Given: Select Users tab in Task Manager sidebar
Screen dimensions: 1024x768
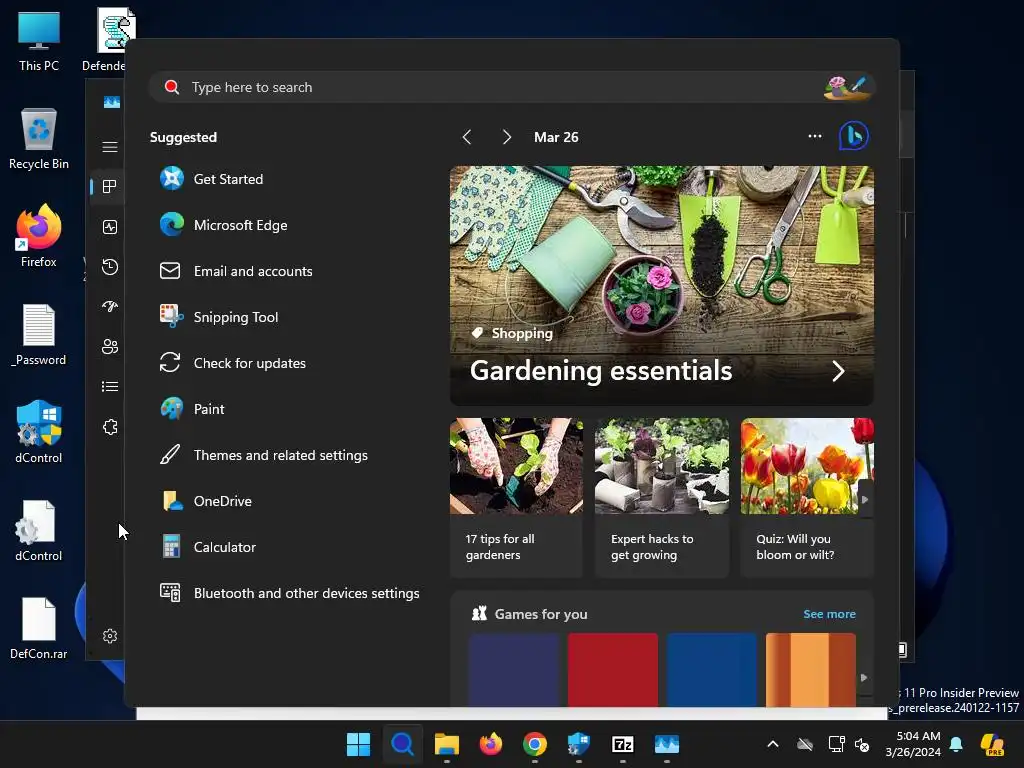Looking at the screenshot, I should coord(110,347).
